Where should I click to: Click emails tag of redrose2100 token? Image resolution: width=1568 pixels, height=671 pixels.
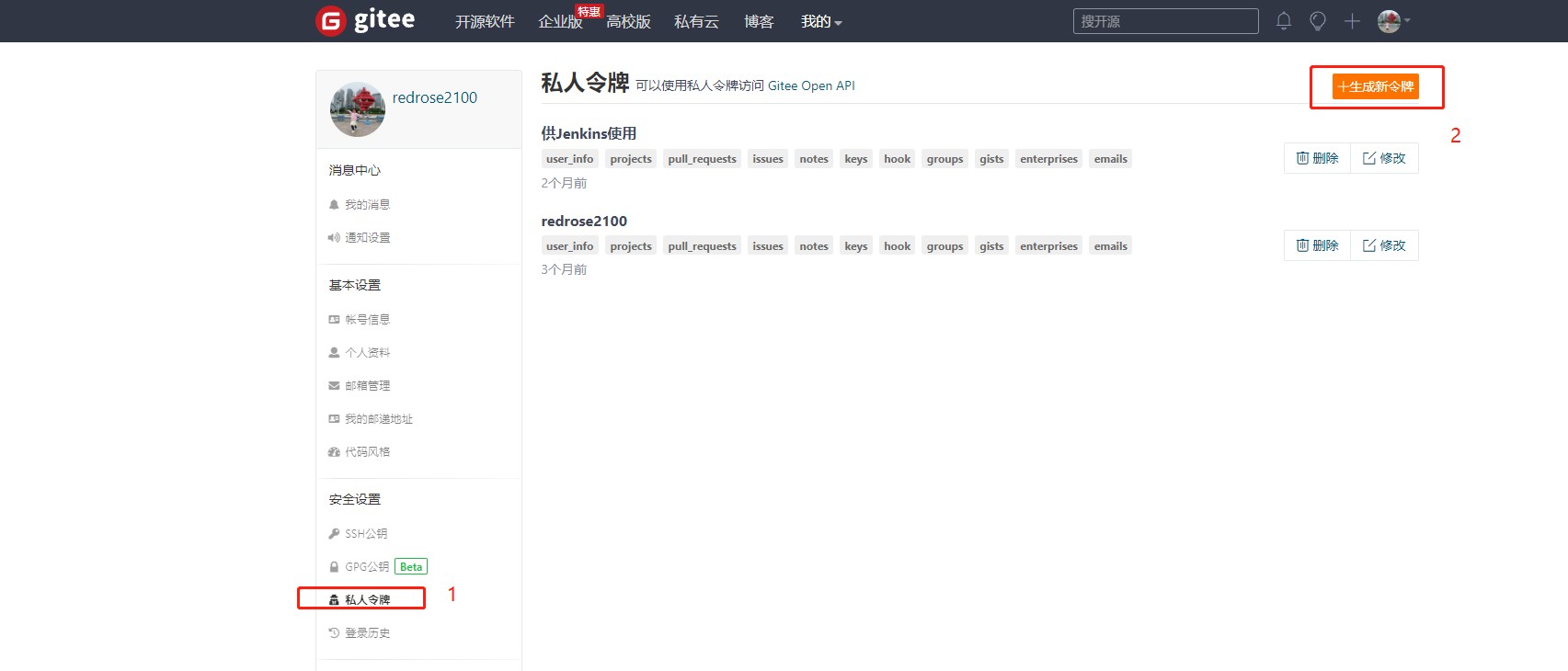click(x=1111, y=246)
